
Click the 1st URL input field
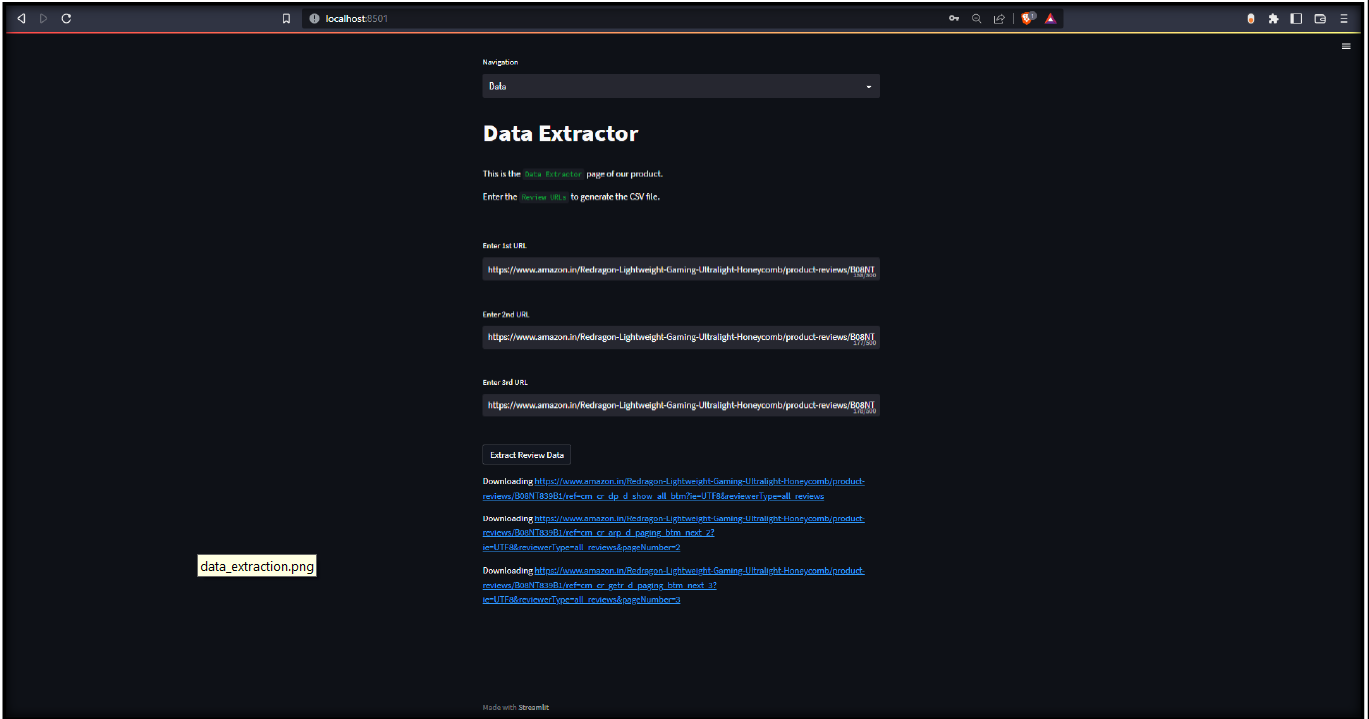coord(680,268)
